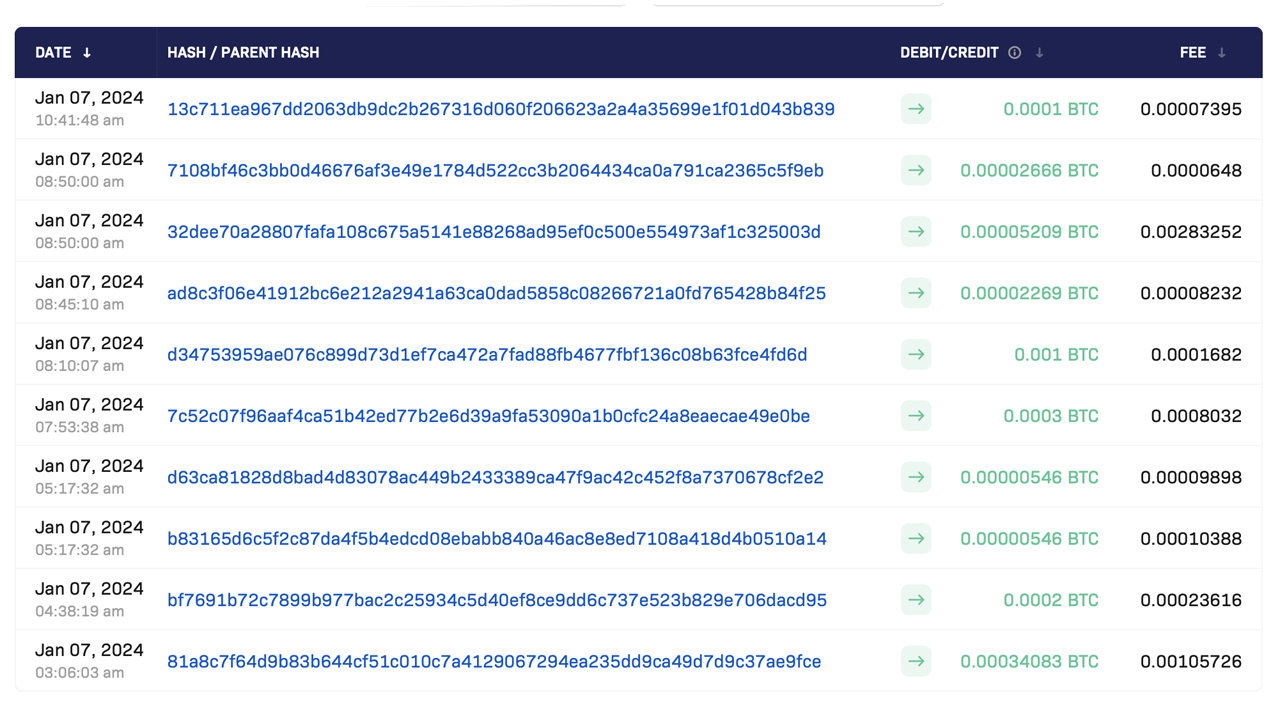1280x720 pixels.
Task: Open transaction hash starting with 13c711ea967
Action: tap(500, 109)
